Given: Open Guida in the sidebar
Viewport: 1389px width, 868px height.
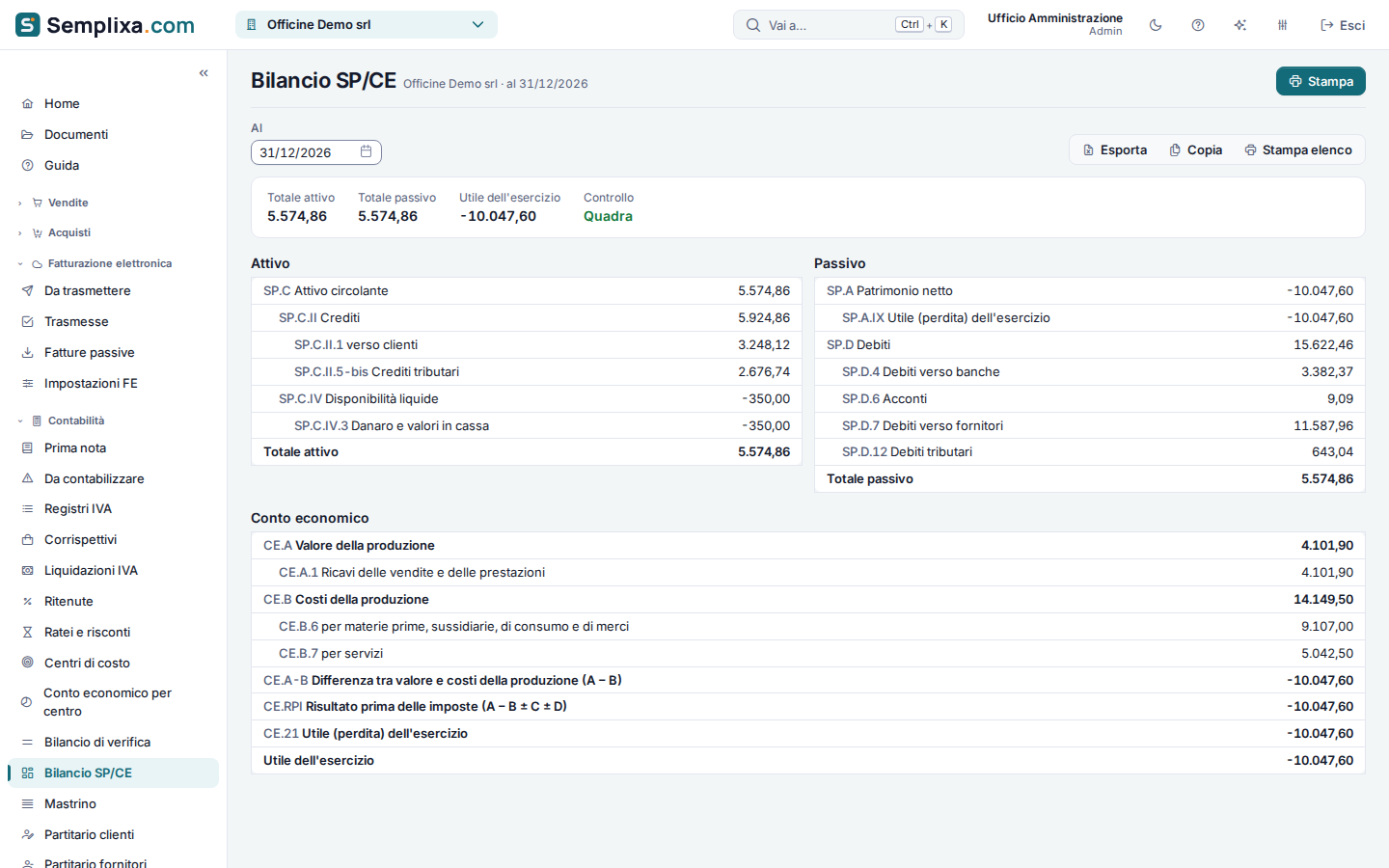Looking at the screenshot, I should (113, 165).
